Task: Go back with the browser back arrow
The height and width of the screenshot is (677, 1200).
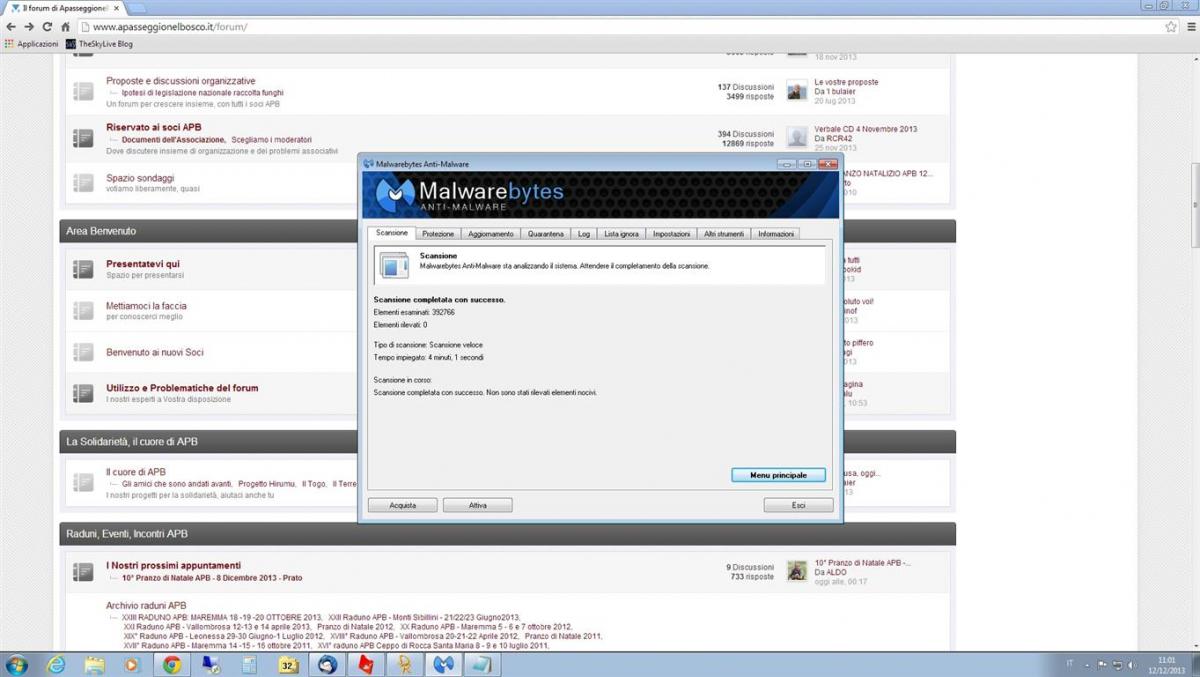Action: 11,27
